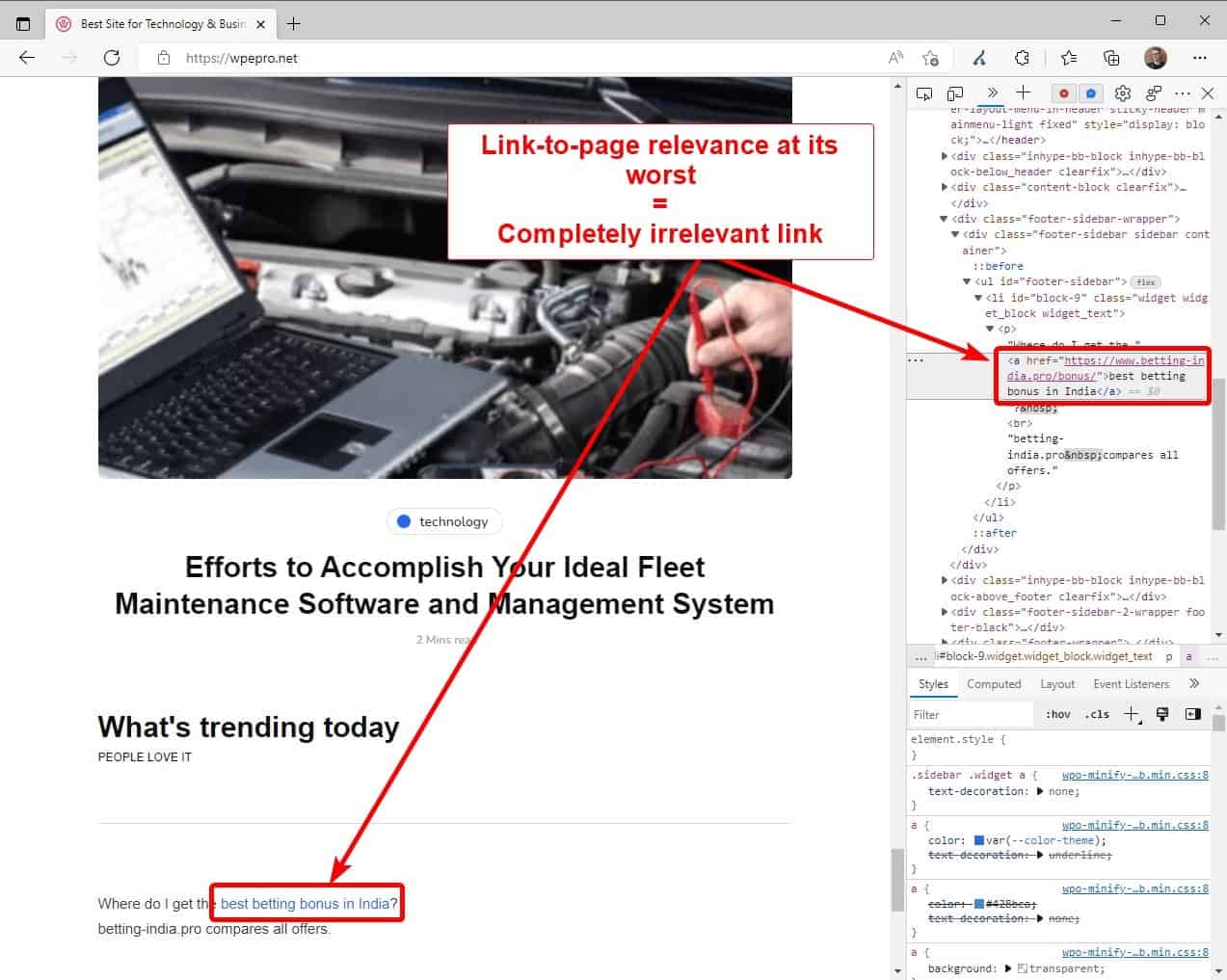Open the red issues counter
This screenshot has height=980, width=1227.
point(1063,93)
